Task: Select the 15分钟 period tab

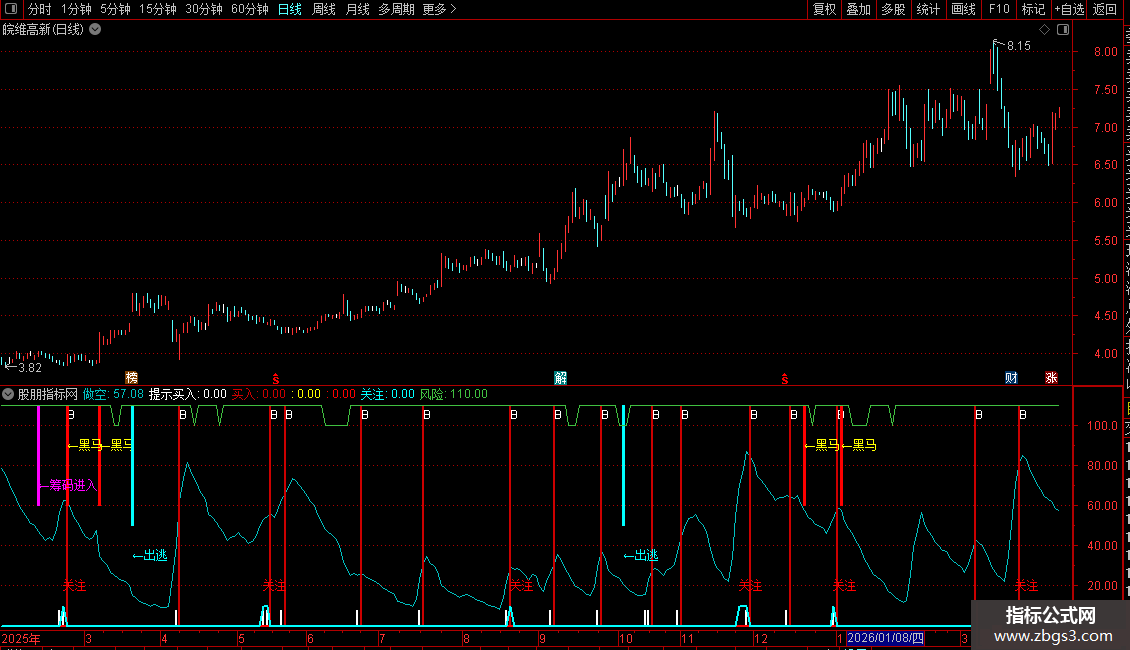Action: [158, 9]
